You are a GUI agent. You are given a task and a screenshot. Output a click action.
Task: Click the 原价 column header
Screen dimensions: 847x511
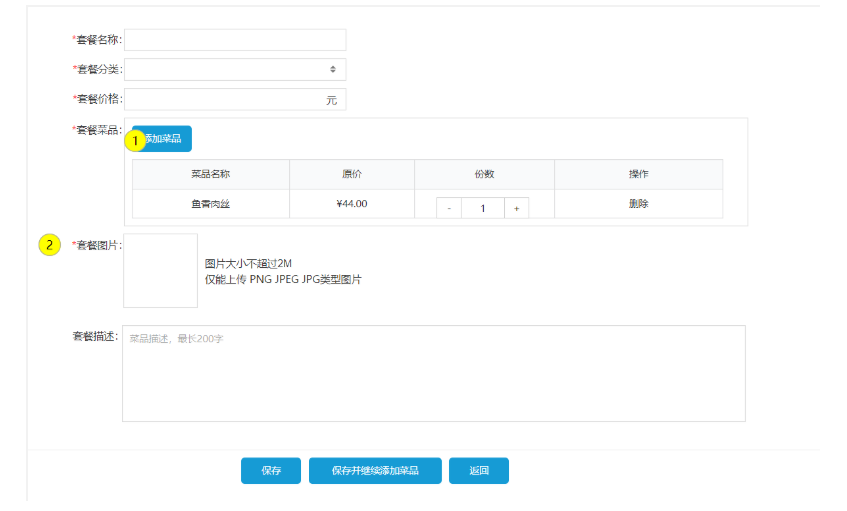pyautogui.click(x=352, y=174)
